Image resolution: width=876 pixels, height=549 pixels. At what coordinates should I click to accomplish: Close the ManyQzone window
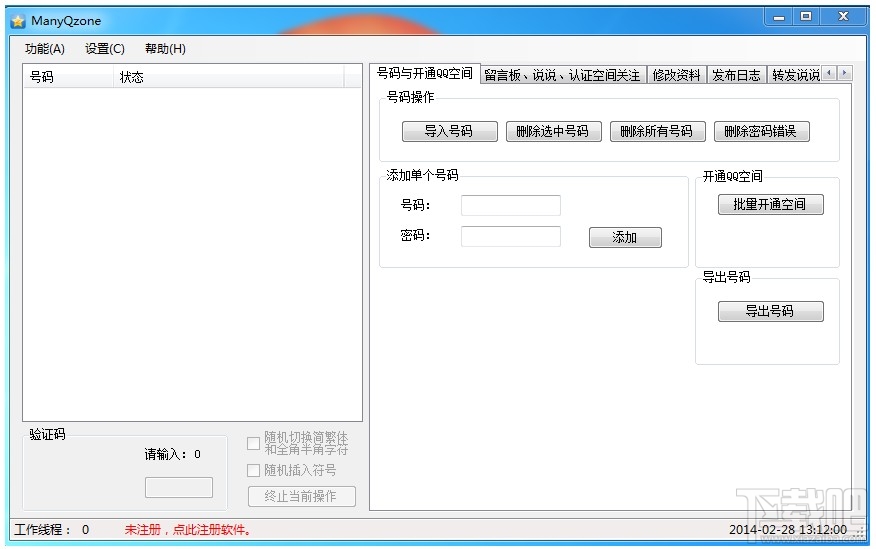[844, 17]
